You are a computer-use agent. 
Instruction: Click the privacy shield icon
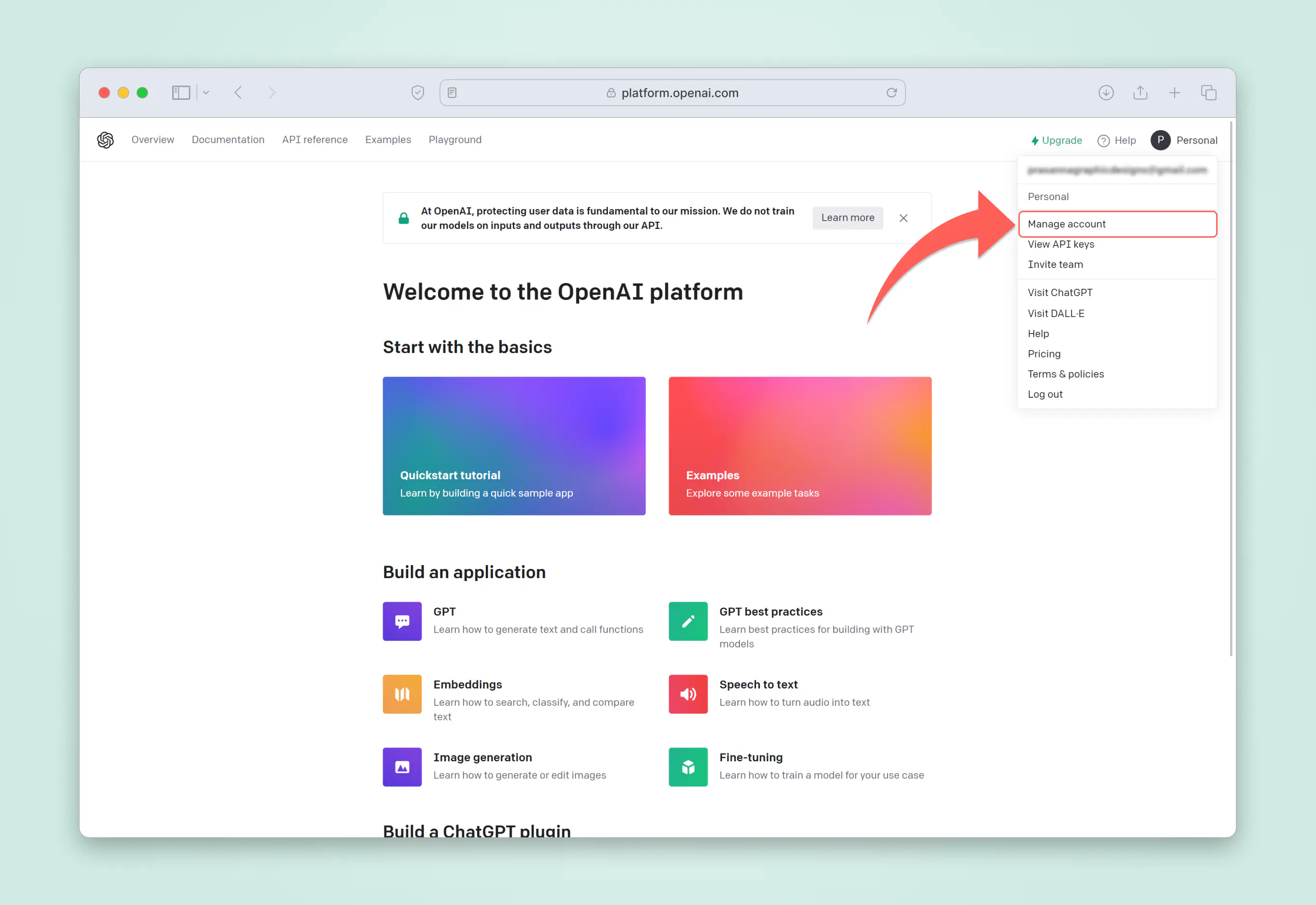[417, 93]
